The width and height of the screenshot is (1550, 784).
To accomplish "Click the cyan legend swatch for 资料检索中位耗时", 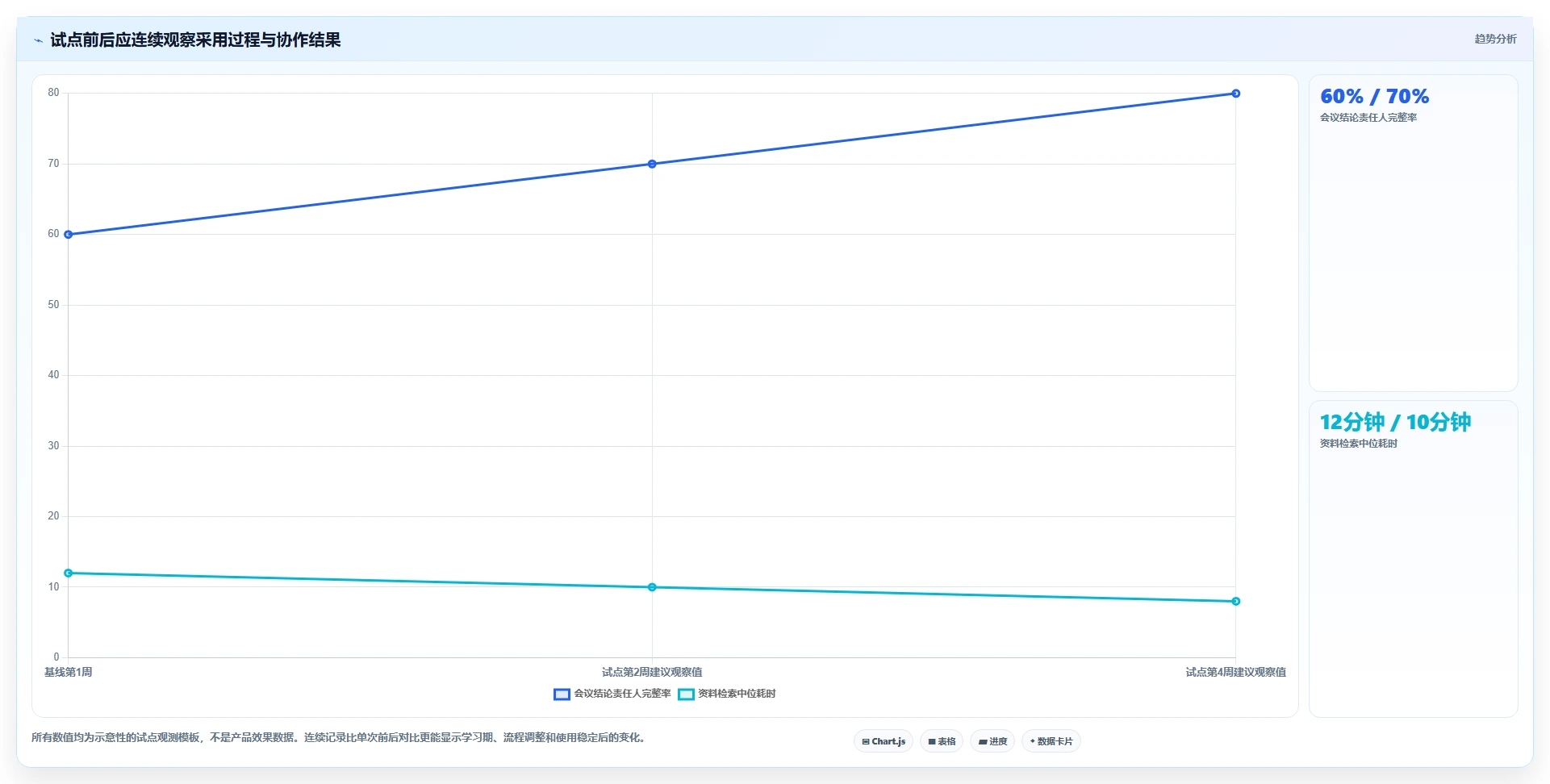I will pos(686,694).
